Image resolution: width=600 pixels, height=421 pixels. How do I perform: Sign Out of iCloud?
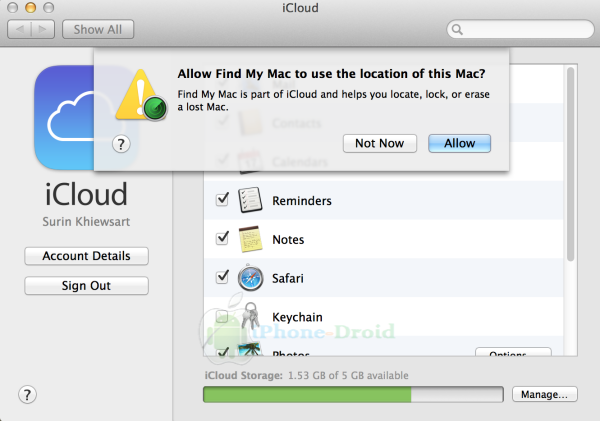tap(86, 285)
